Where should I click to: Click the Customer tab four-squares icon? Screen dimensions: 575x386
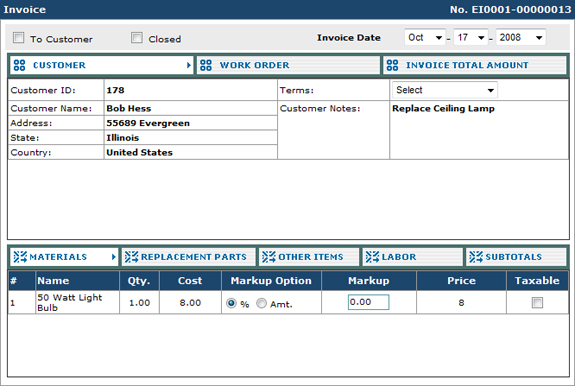coord(19,66)
